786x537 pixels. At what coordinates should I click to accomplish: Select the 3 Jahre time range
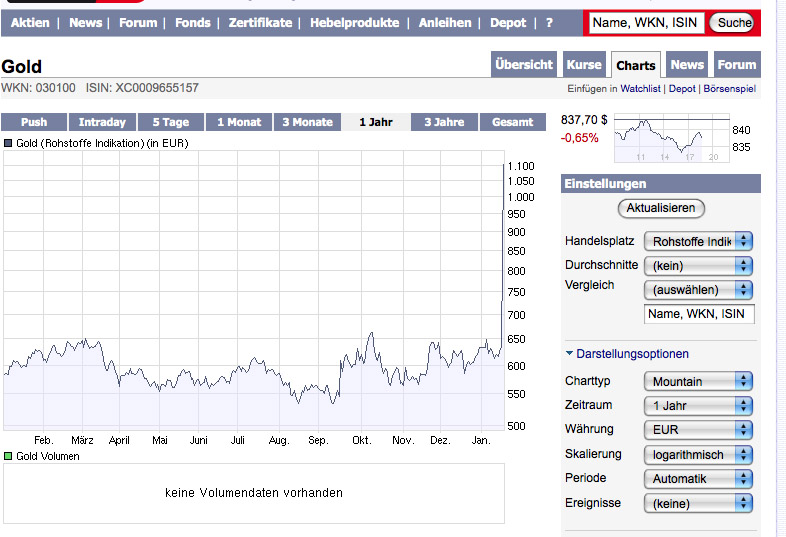coord(444,122)
